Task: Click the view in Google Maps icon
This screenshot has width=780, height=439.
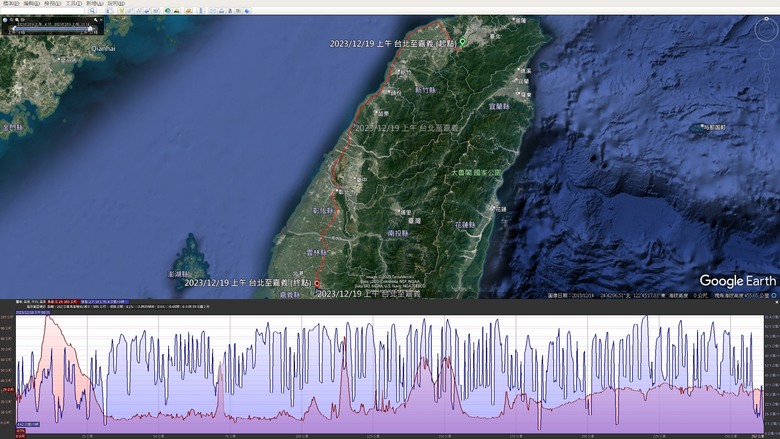Action: tap(238, 10)
